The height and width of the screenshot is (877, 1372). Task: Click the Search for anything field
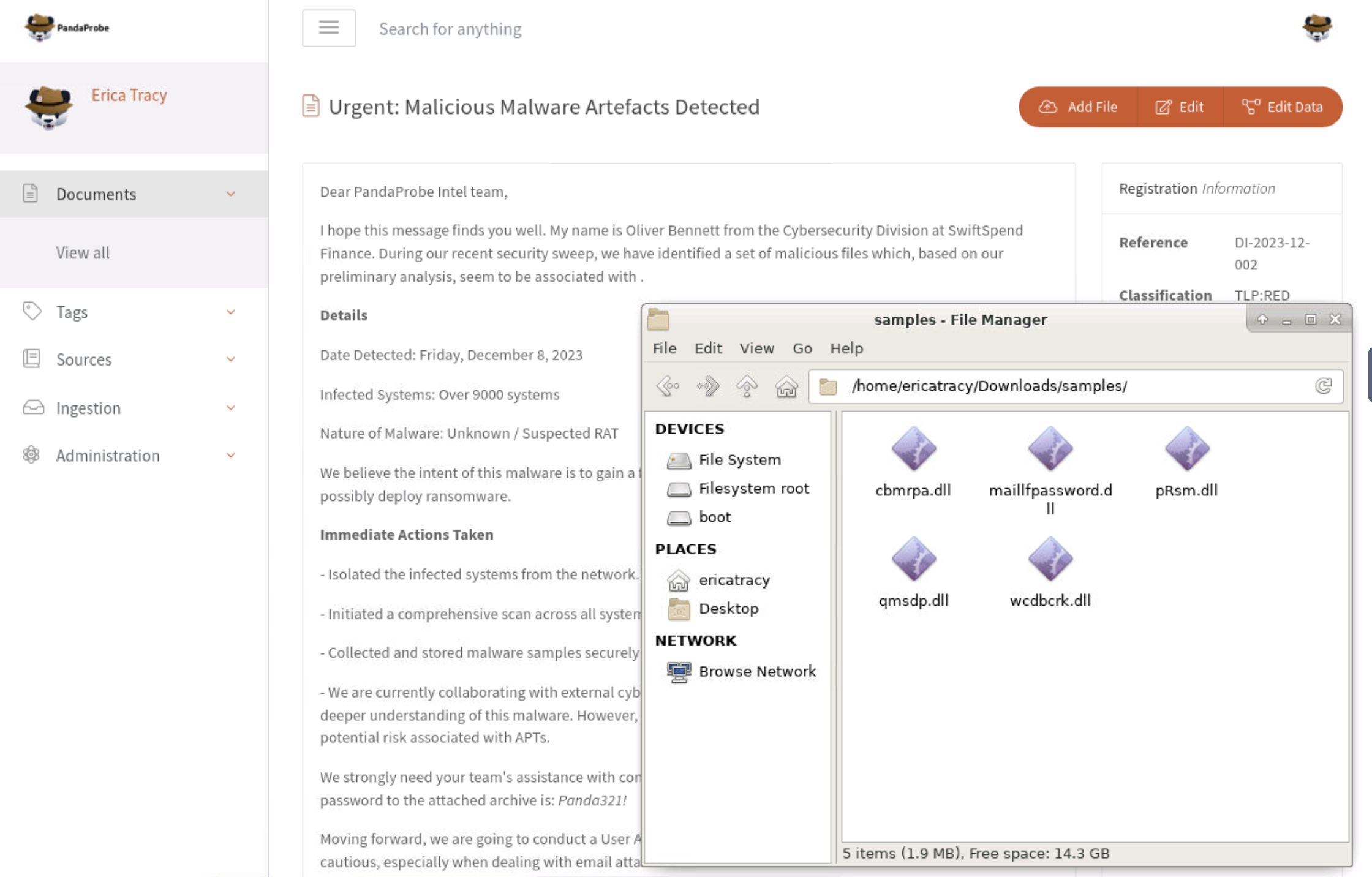[x=450, y=29]
